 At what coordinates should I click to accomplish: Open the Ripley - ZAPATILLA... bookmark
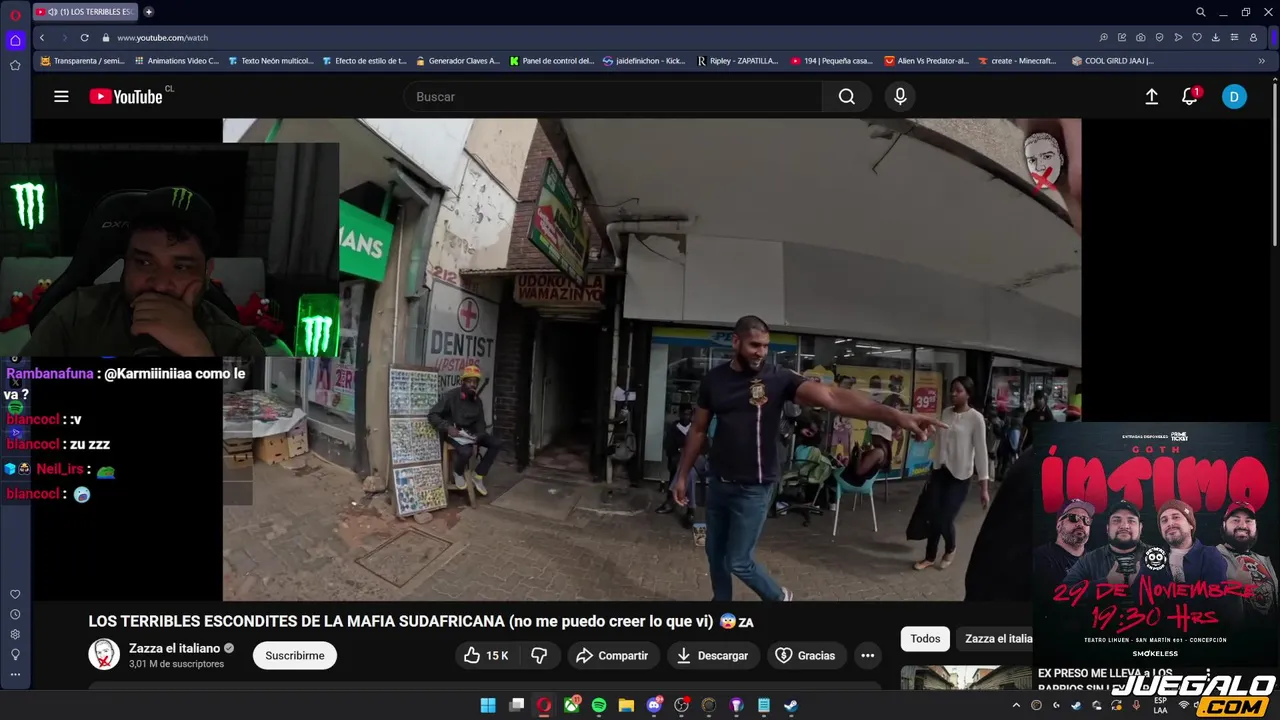738,61
